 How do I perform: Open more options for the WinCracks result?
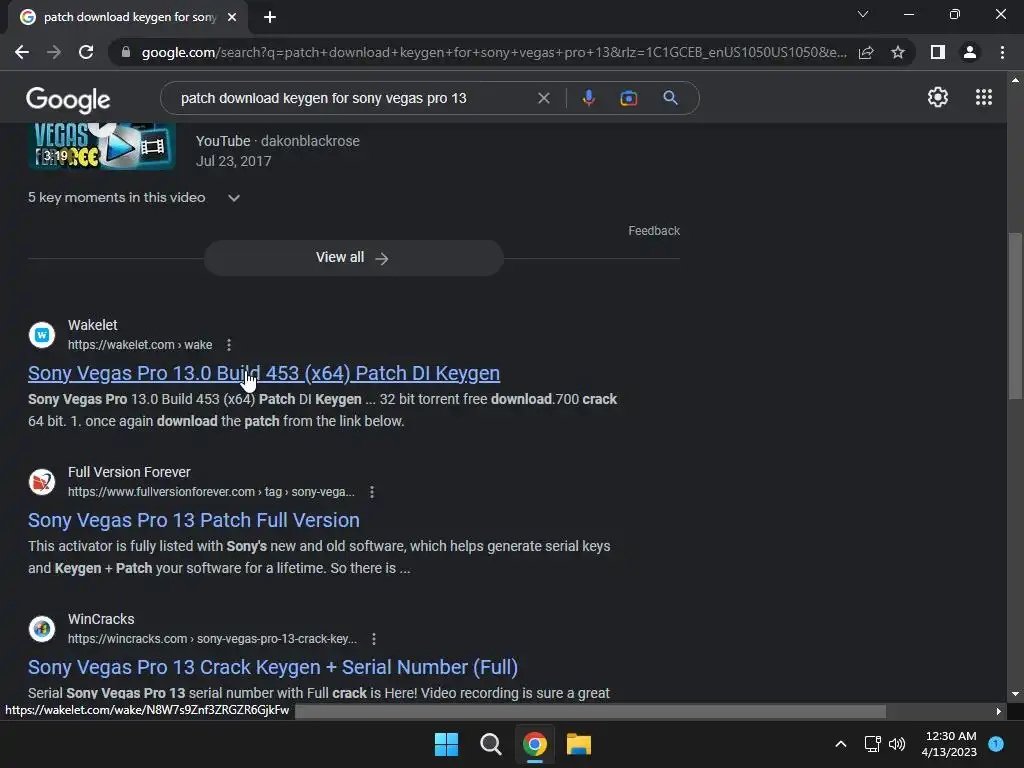374,639
